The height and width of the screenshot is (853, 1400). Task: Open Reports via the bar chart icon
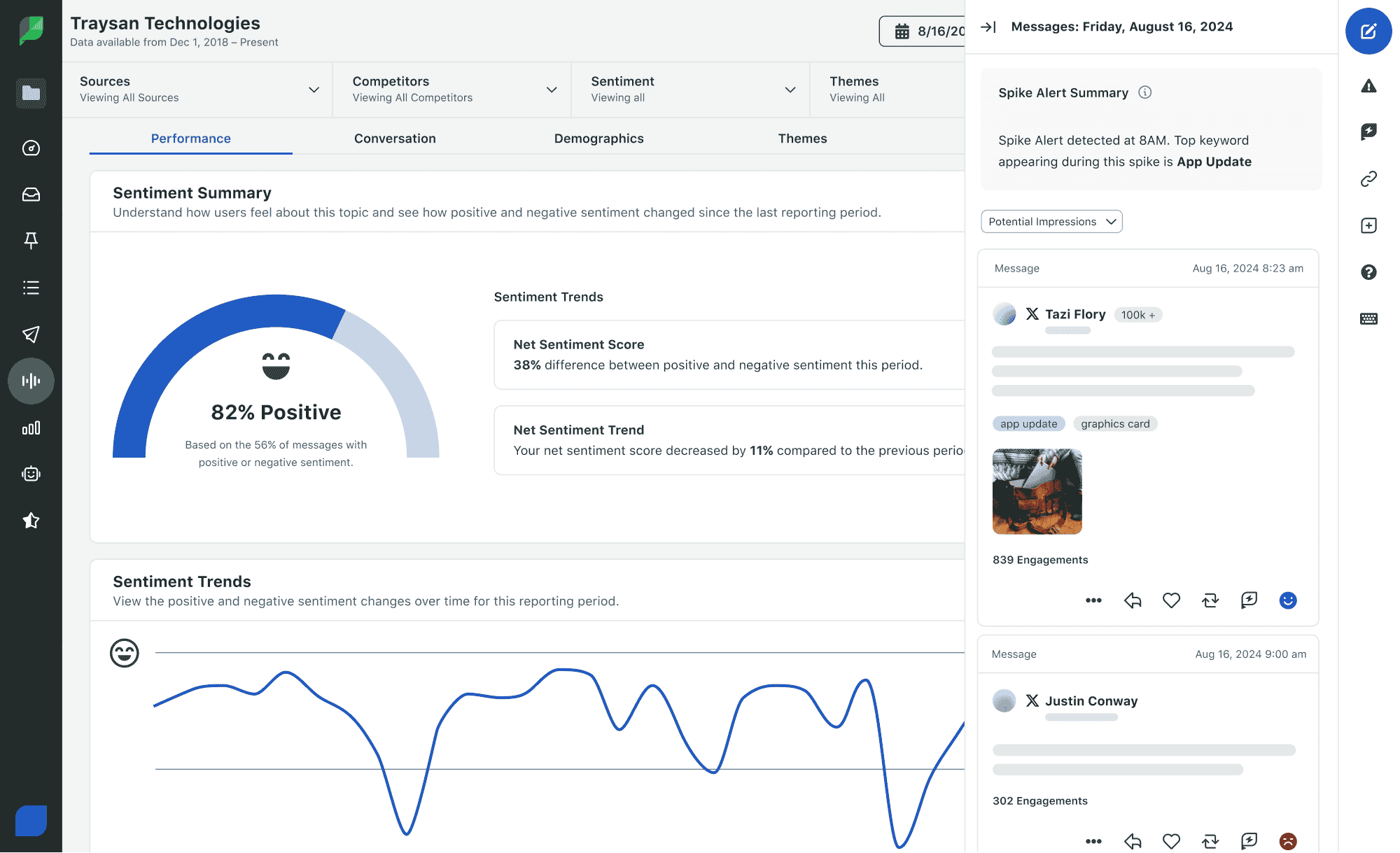31,428
